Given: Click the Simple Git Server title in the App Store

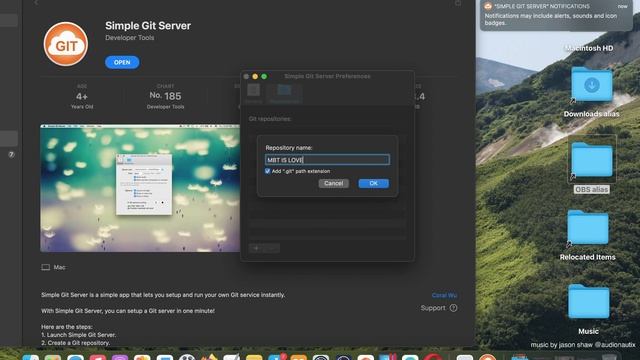Looking at the screenshot, I should [148, 26].
